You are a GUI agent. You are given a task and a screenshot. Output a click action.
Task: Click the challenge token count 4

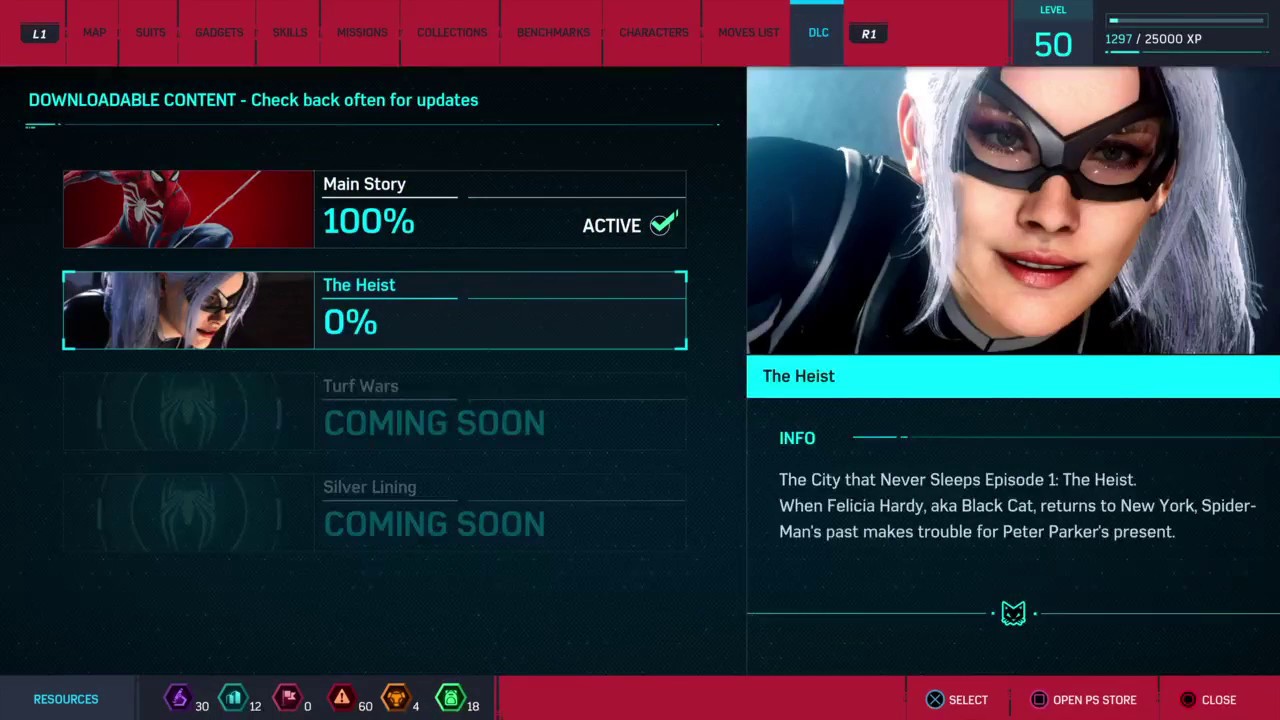[416, 706]
